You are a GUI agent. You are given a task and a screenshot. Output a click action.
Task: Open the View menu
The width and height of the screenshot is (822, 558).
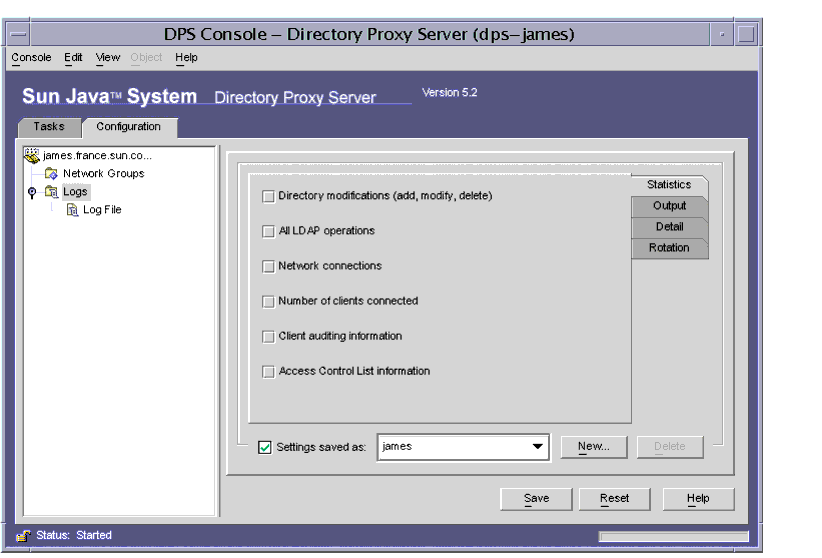[x=107, y=58]
